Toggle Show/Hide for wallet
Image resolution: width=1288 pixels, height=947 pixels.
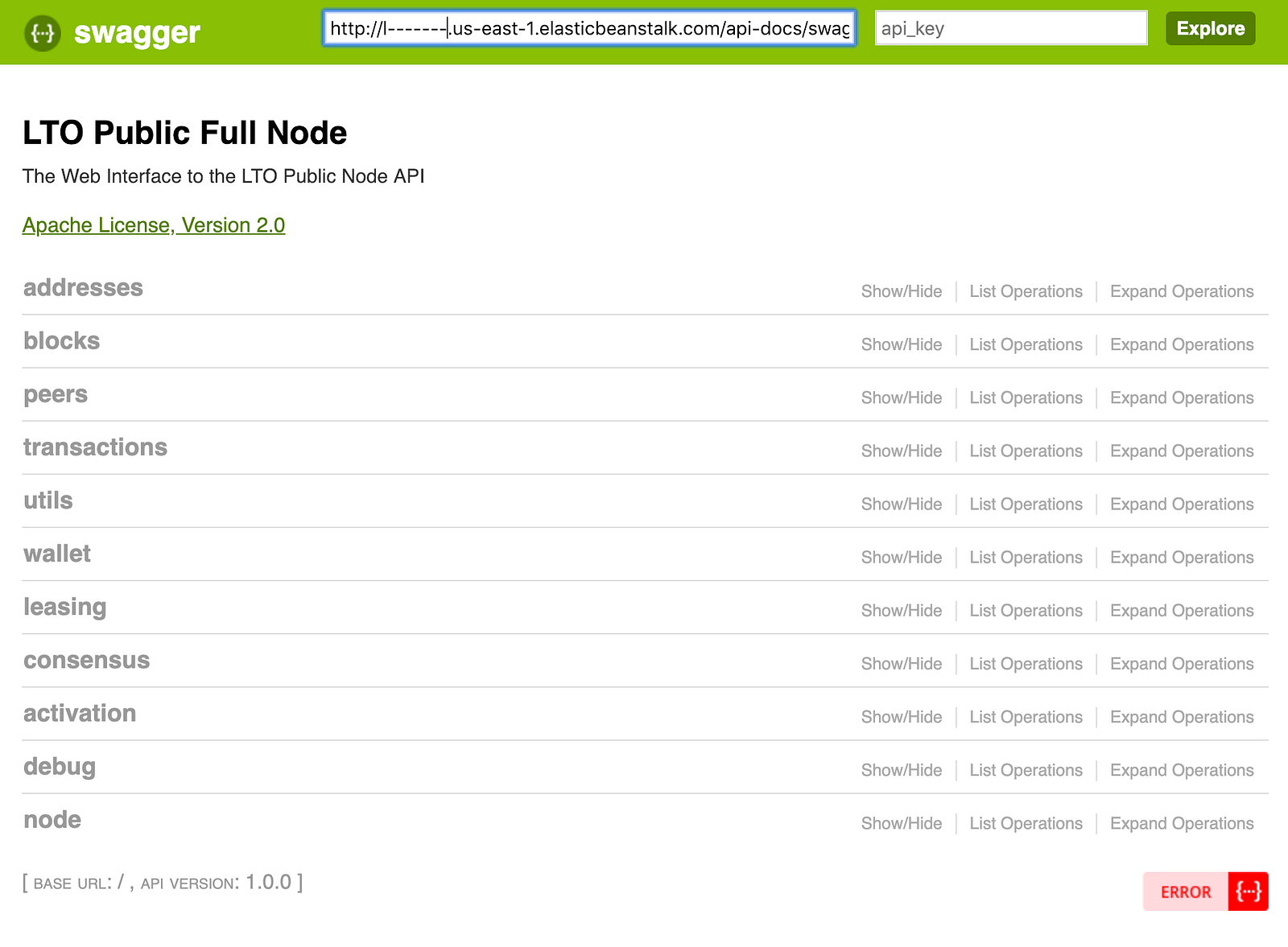click(901, 558)
